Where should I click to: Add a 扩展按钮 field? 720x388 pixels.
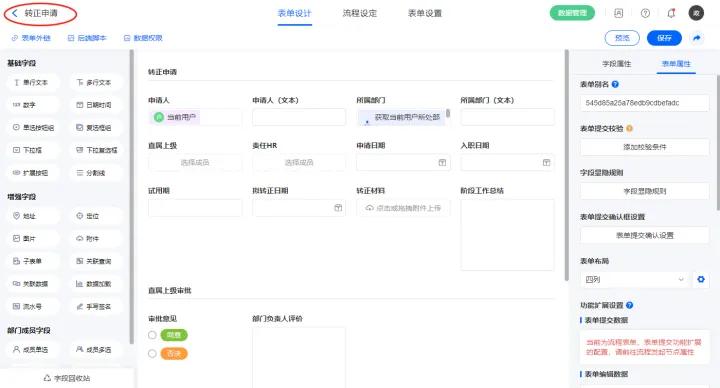[33, 173]
